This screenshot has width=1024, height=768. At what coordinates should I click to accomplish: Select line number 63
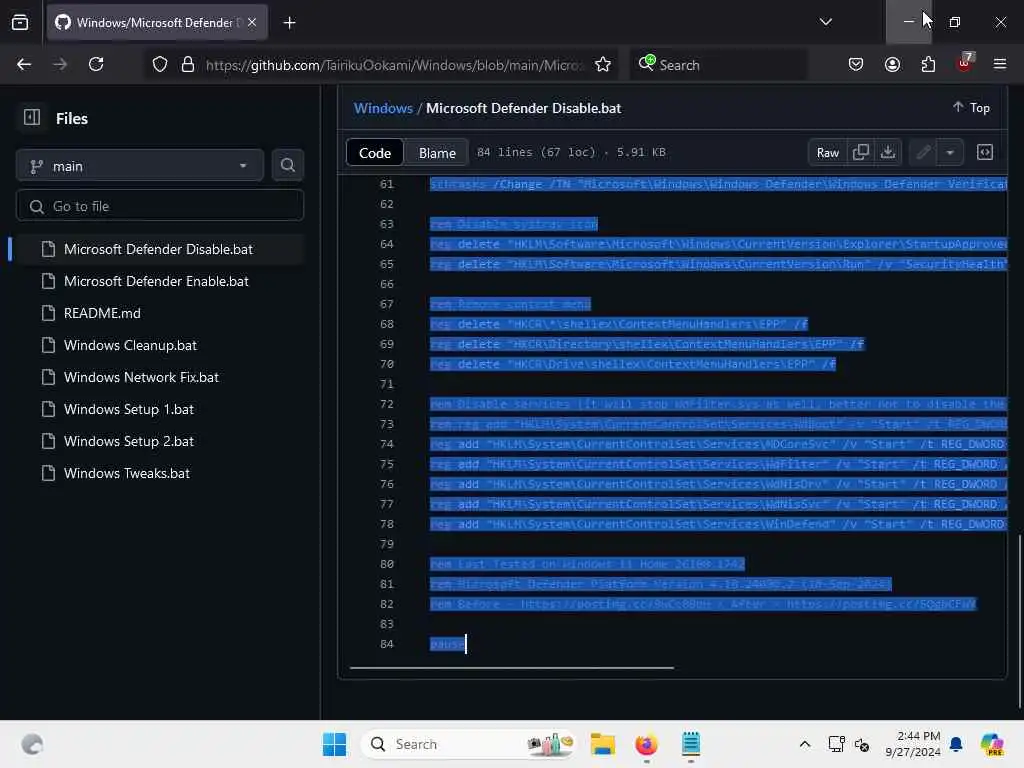point(387,225)
